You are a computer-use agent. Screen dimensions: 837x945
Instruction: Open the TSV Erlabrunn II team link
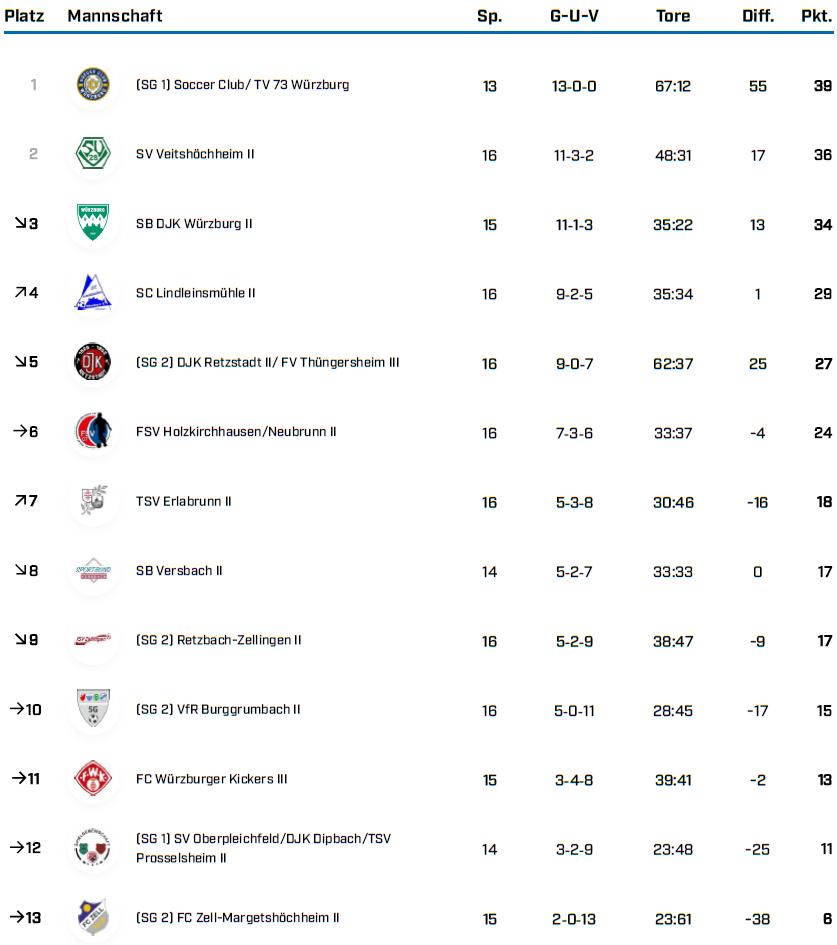pyautogui.click(x=183, y=502)
